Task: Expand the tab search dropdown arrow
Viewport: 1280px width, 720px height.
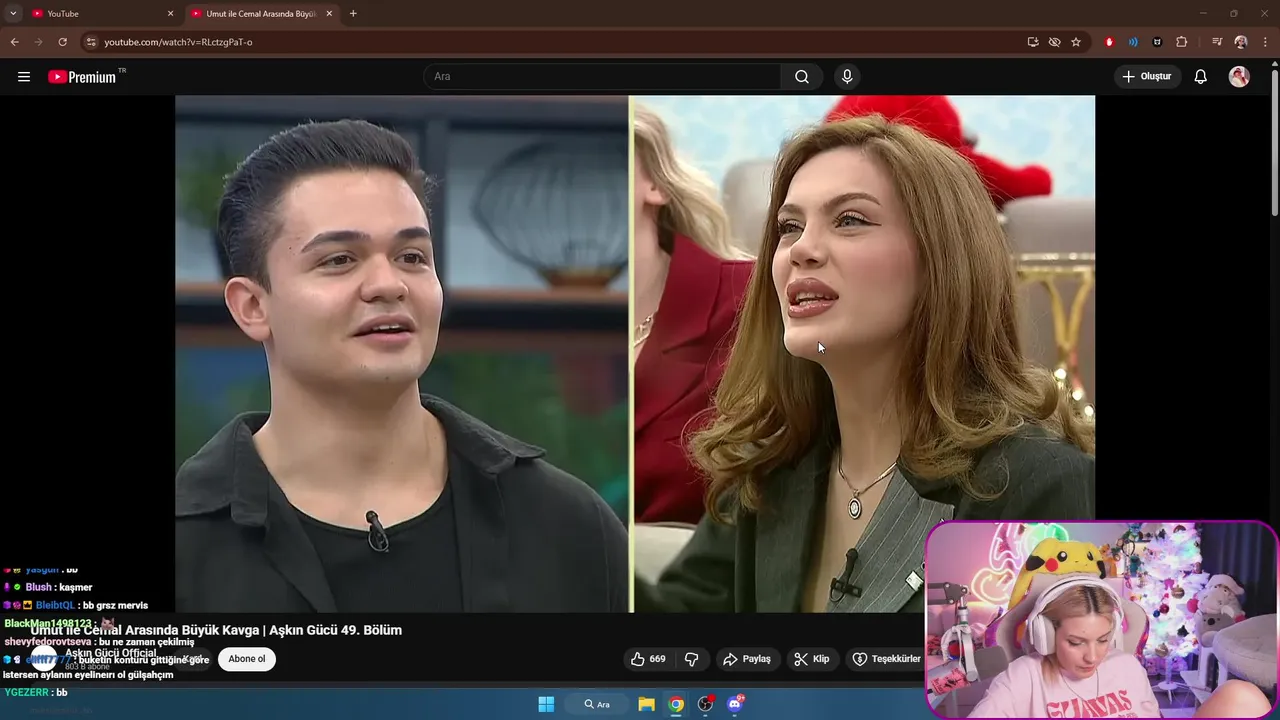Action: click(x=13, y=13)
